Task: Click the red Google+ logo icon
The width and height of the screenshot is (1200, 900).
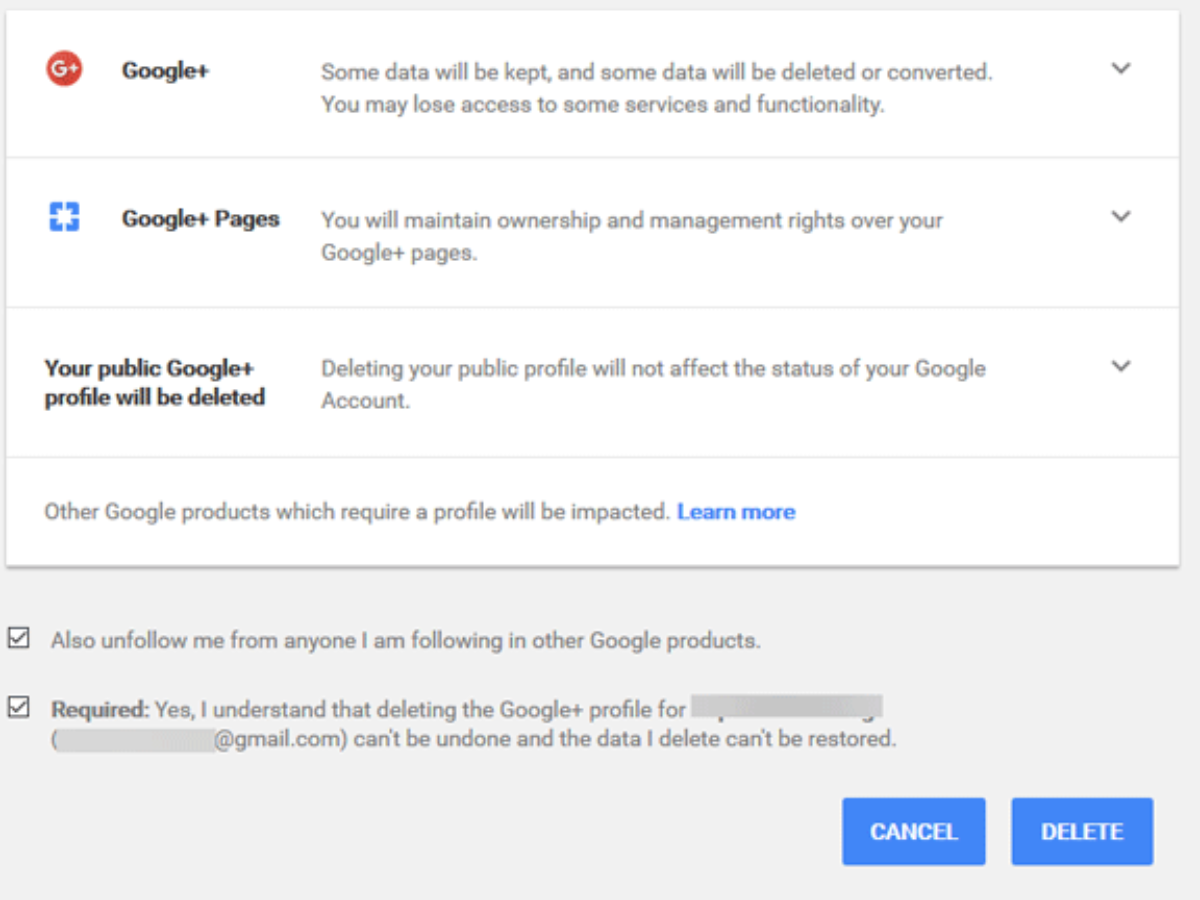Action: click(x=64, y=69)
